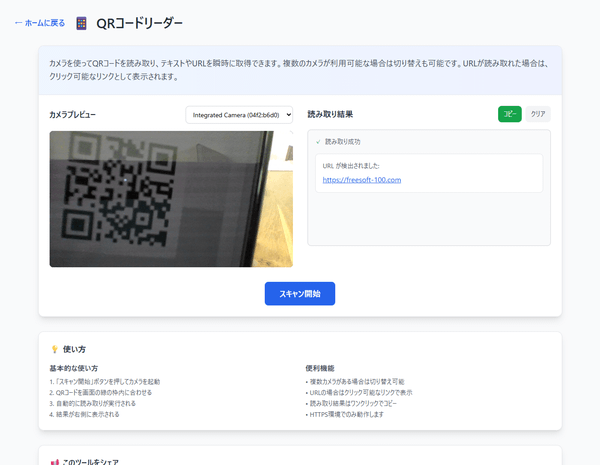Screen dimensions: 600x465
Task: Go back with the ホームに戻る link
Action: pyautogui.click(x=39, y=22)
